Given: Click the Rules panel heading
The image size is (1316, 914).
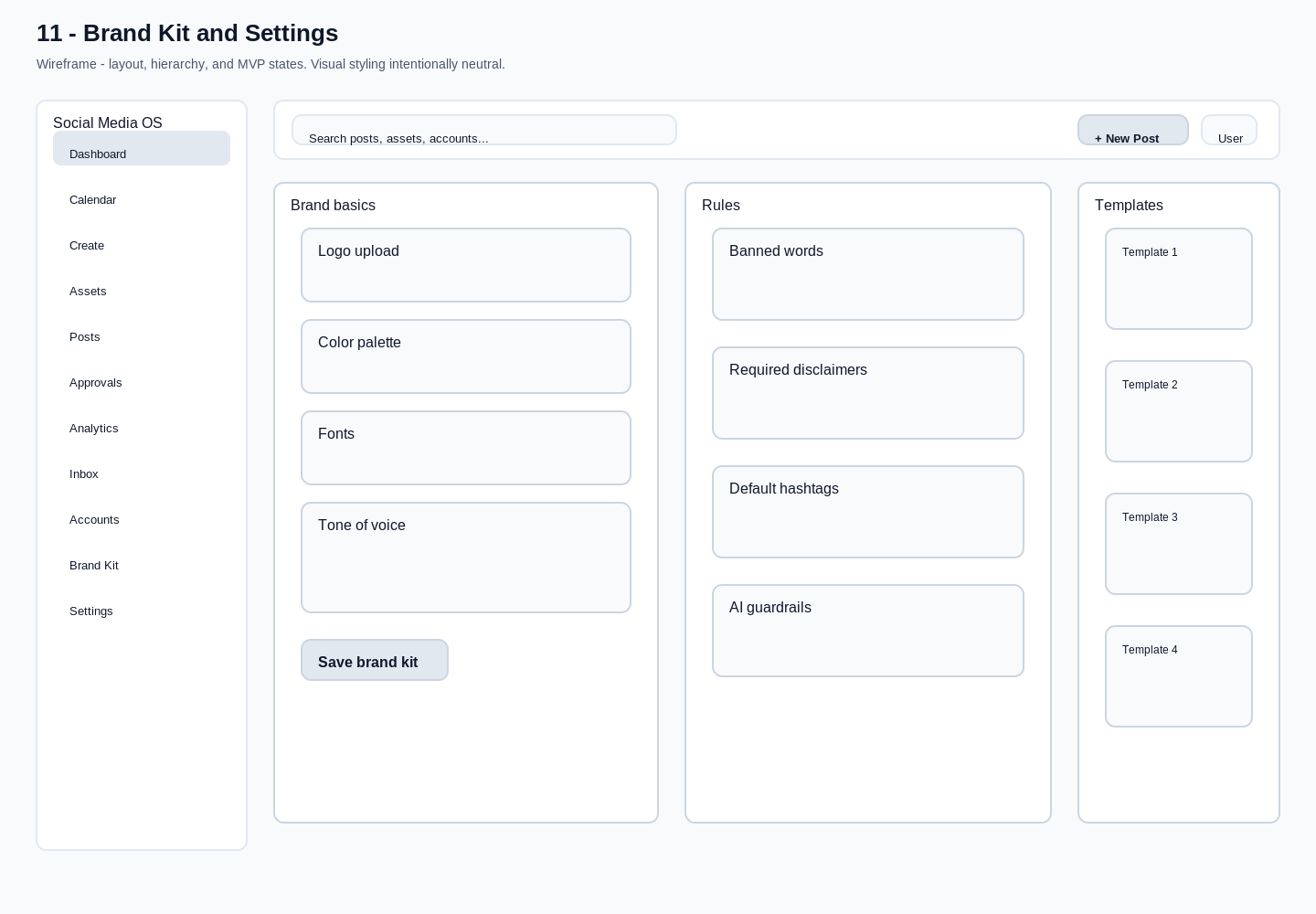Looking at the screenshot, I should point(721,206).
